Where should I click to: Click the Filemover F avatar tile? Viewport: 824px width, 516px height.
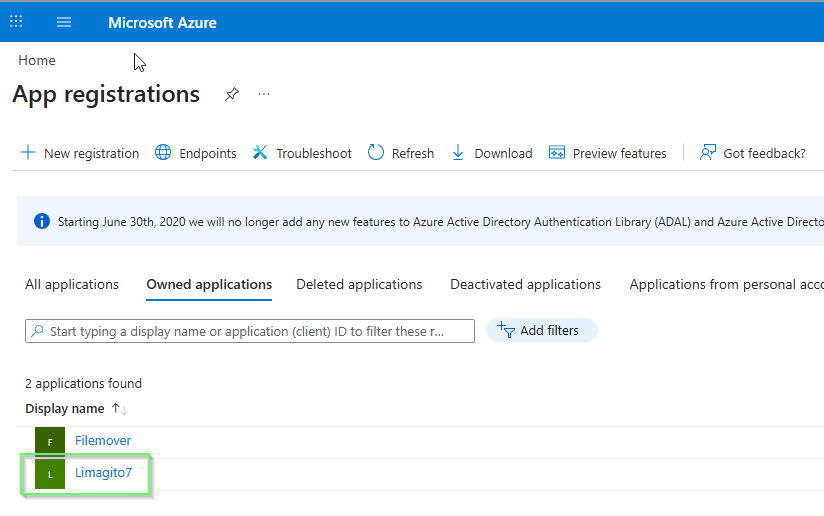pos(50,442)
